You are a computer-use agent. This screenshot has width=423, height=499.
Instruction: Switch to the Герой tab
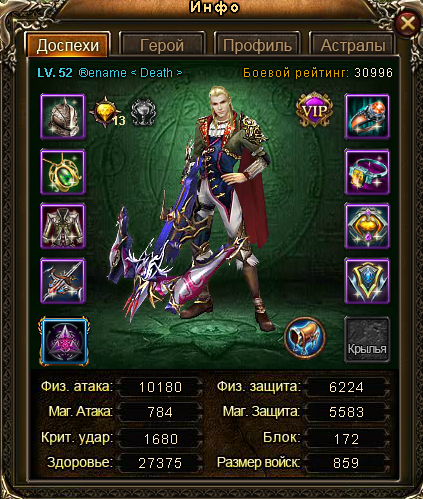[162, 45]
